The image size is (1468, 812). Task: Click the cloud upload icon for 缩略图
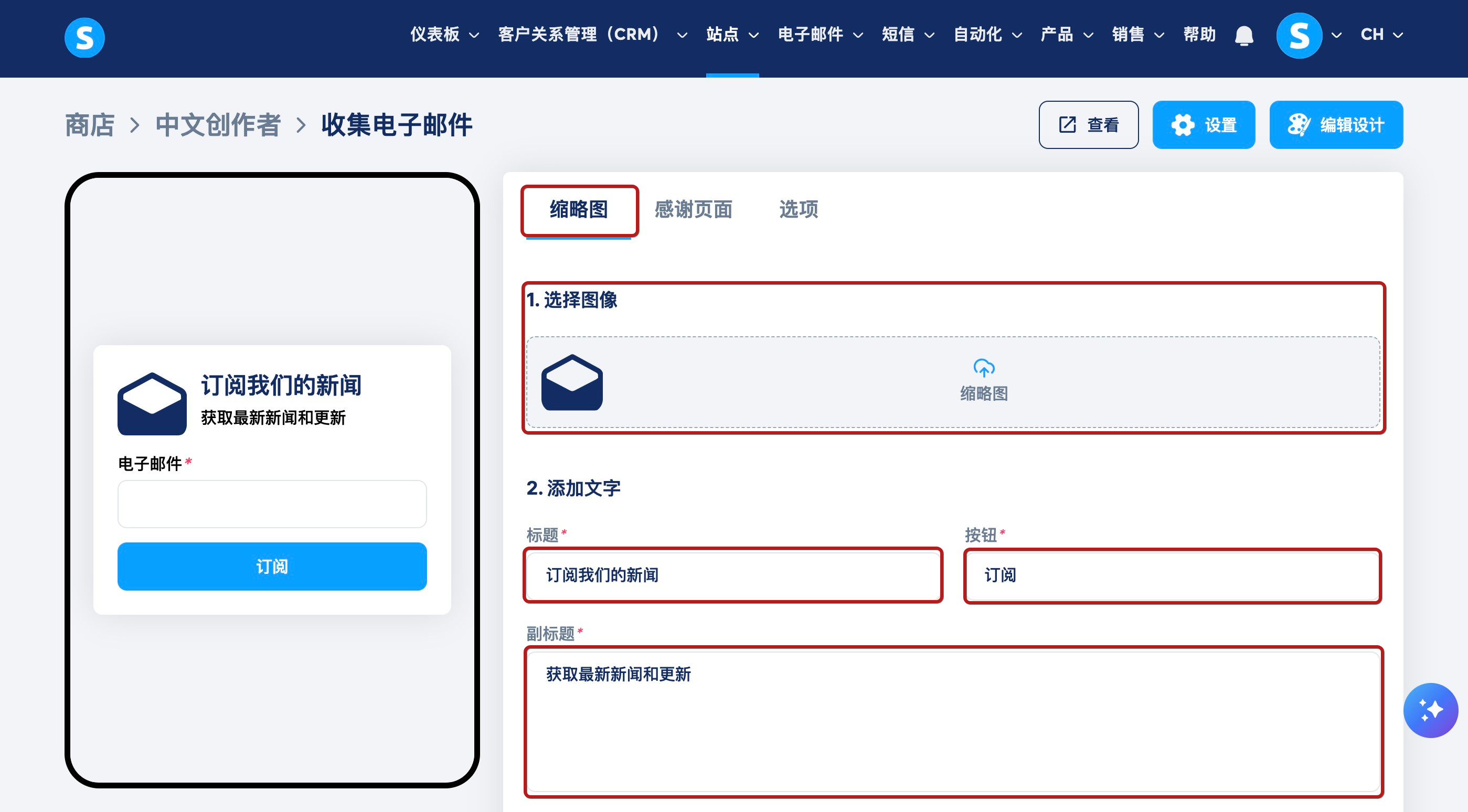coord(983,368)
